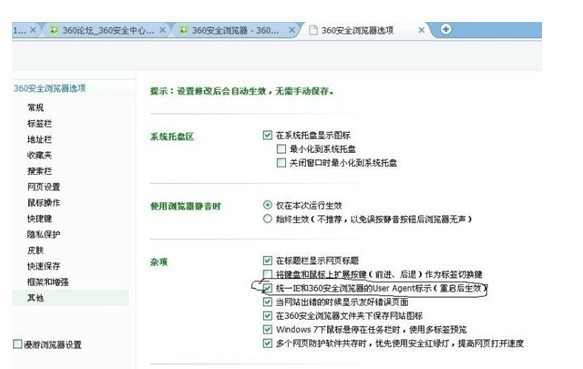Image resolution: width=583 pixels, height=369 pixels.
Task: Open the 收藏夹 settings section
Action: tap(39, 155)
